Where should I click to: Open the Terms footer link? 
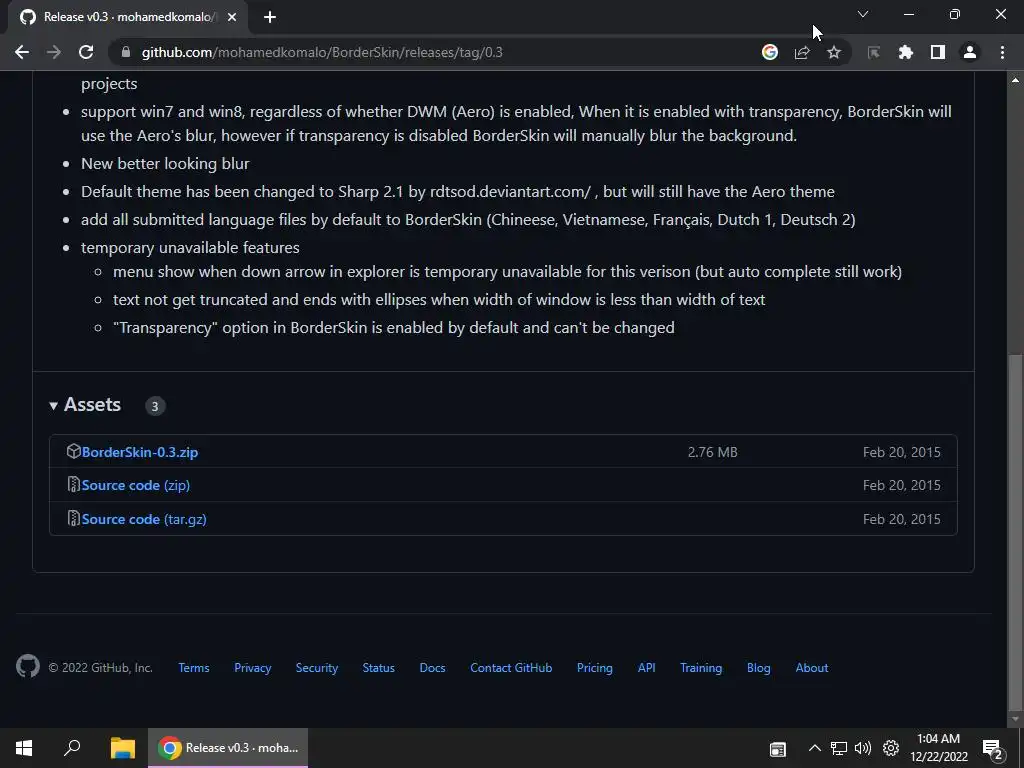(x=194, y=667)
